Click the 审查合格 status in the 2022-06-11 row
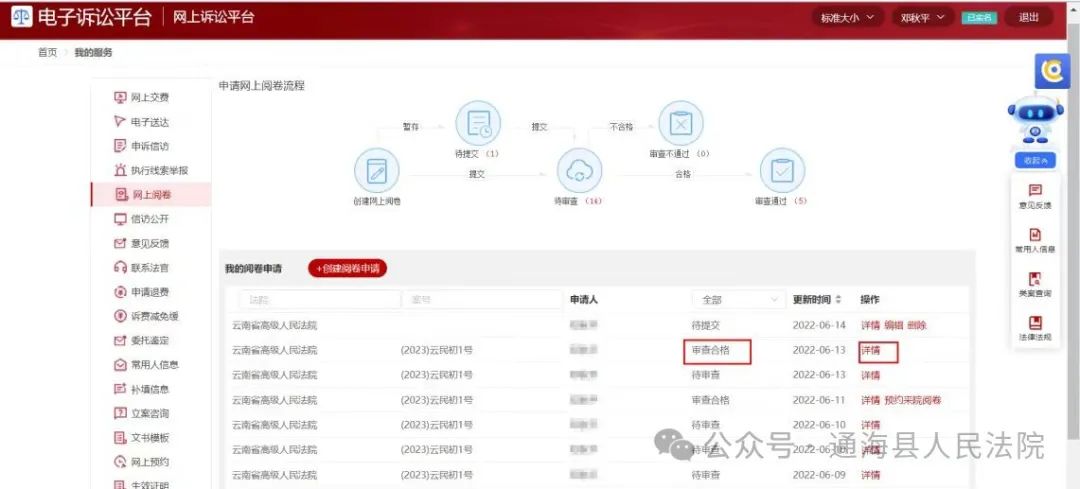 tap(711, 400)
